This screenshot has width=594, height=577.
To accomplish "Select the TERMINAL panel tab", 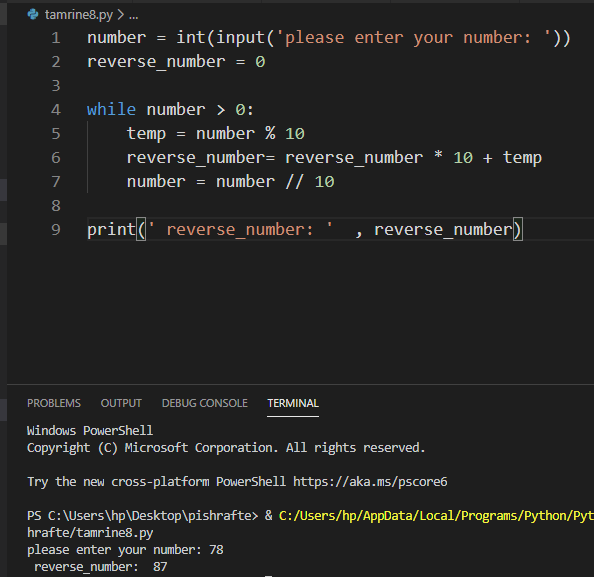I will coord(293,403).
